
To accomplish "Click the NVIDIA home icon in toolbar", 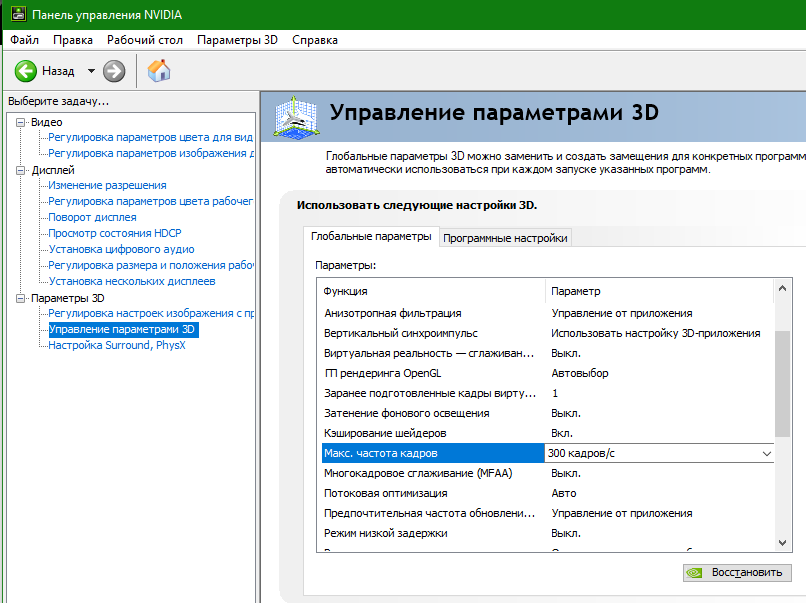I will tap(156, 71).
